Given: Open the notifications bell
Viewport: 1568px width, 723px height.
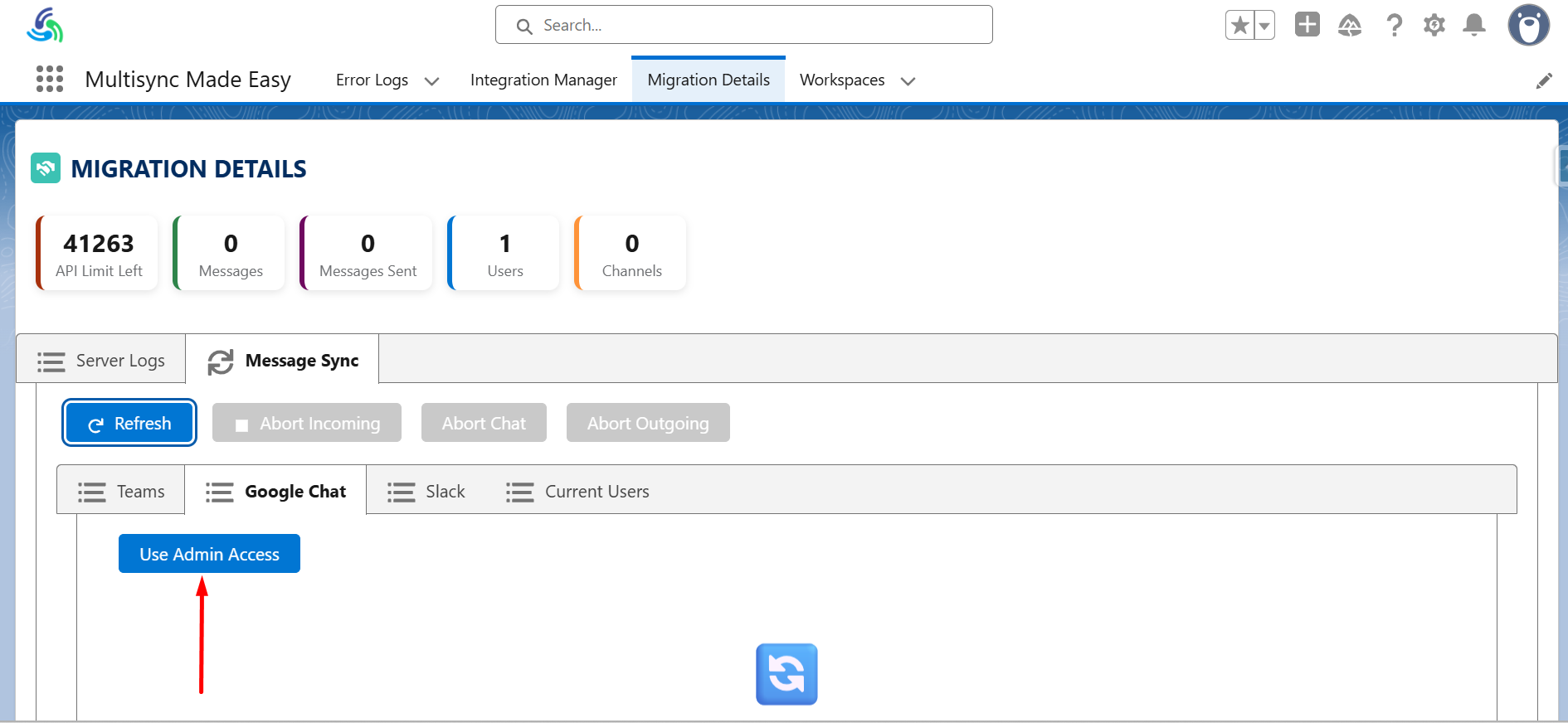Looking at the screenshot, I should pos(1474,26).
